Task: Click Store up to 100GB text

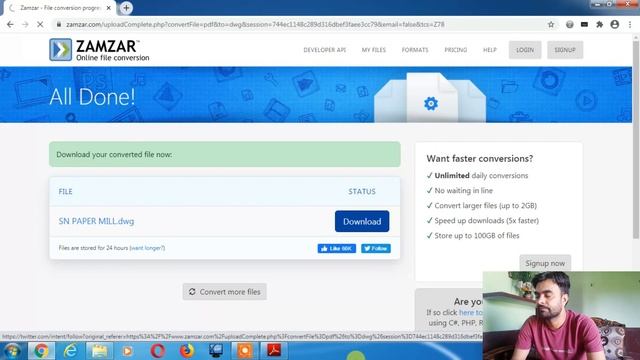Action: pos(477,236)
